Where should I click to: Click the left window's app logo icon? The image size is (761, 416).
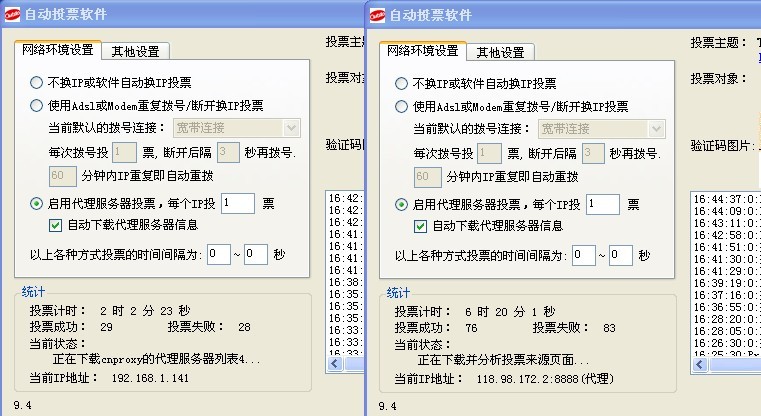[12, 15]
